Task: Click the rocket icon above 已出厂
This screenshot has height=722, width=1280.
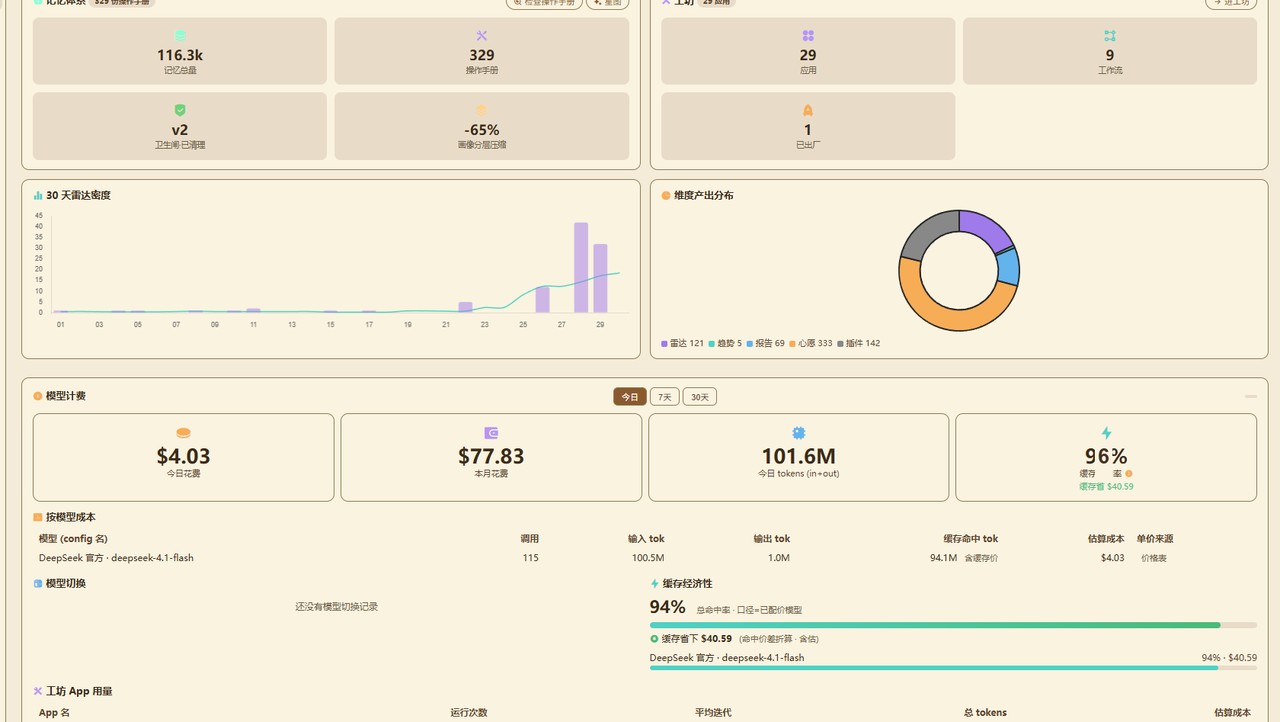Action: pos(808,110)
